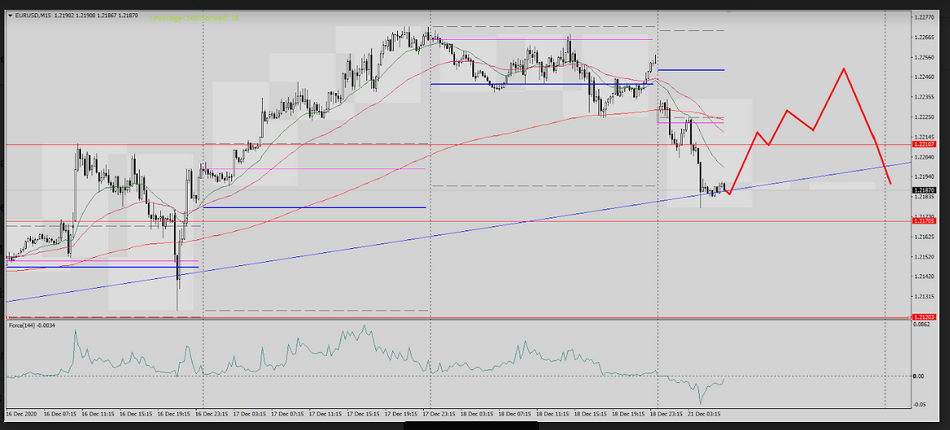
Task: Click the red 1.21203 price tag
Action: pyautogui.click(x=924, y=316)
